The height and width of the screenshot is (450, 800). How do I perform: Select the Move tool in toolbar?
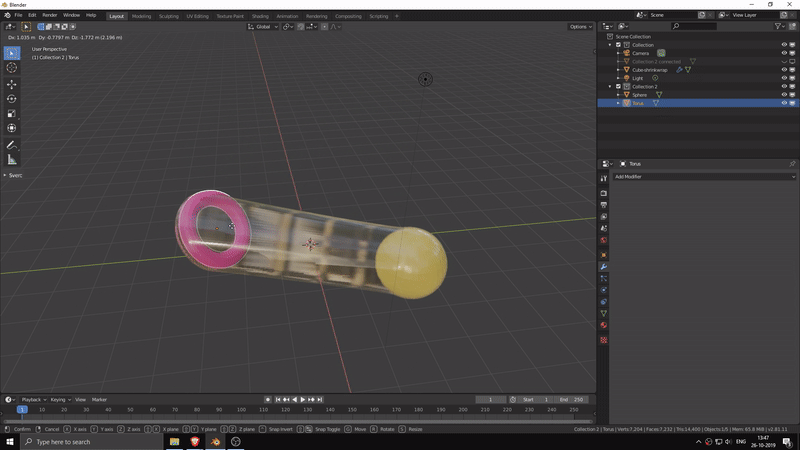(12, 84)
